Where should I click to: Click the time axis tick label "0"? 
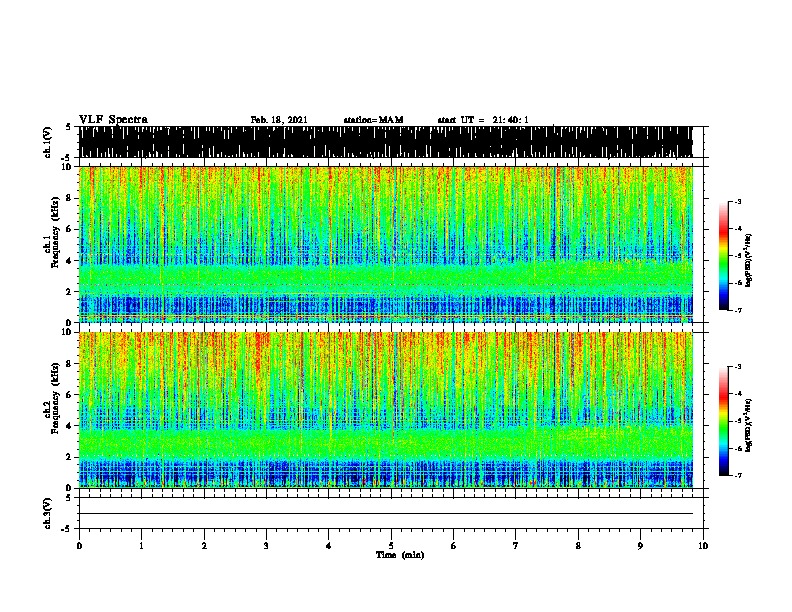tap(79, 546)
